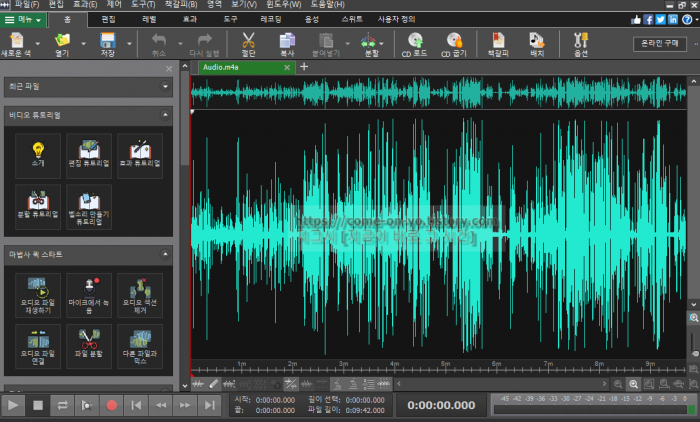Click the 절단 (Cut) scissors icon
The height and width of the screenshot is (422, 700).
click(x=248, y=42)
